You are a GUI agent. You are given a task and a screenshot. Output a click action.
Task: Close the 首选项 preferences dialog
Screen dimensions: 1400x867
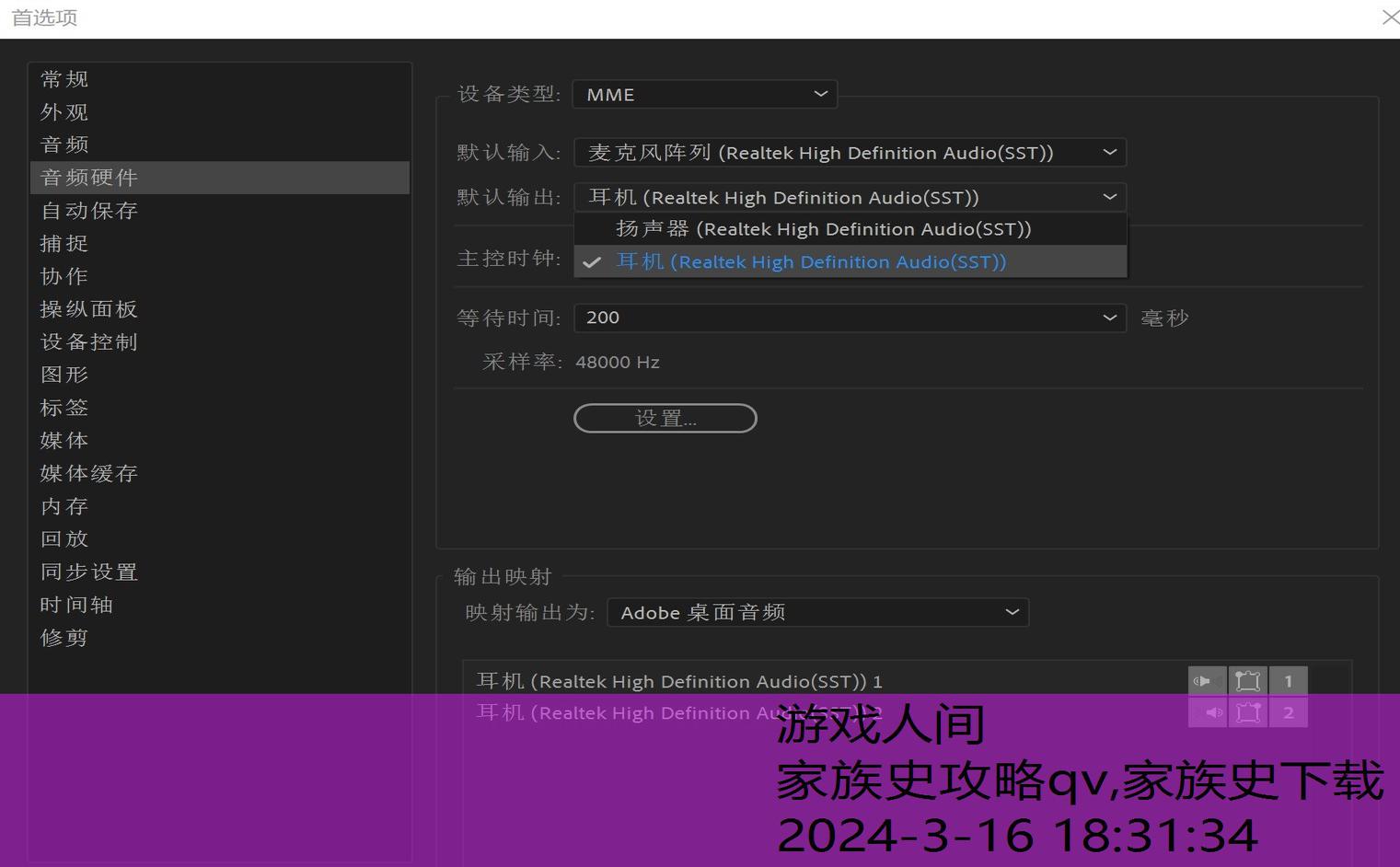pos(1390,17)
